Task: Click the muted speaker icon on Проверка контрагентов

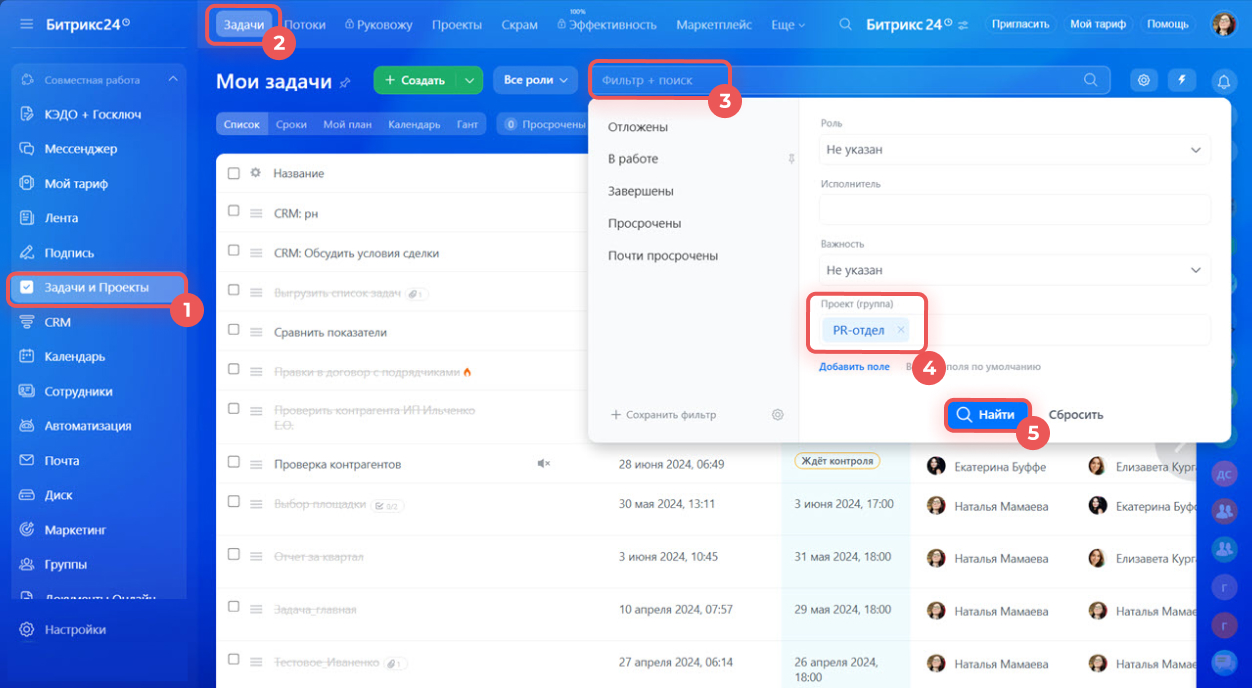Action: pos(544,464)
